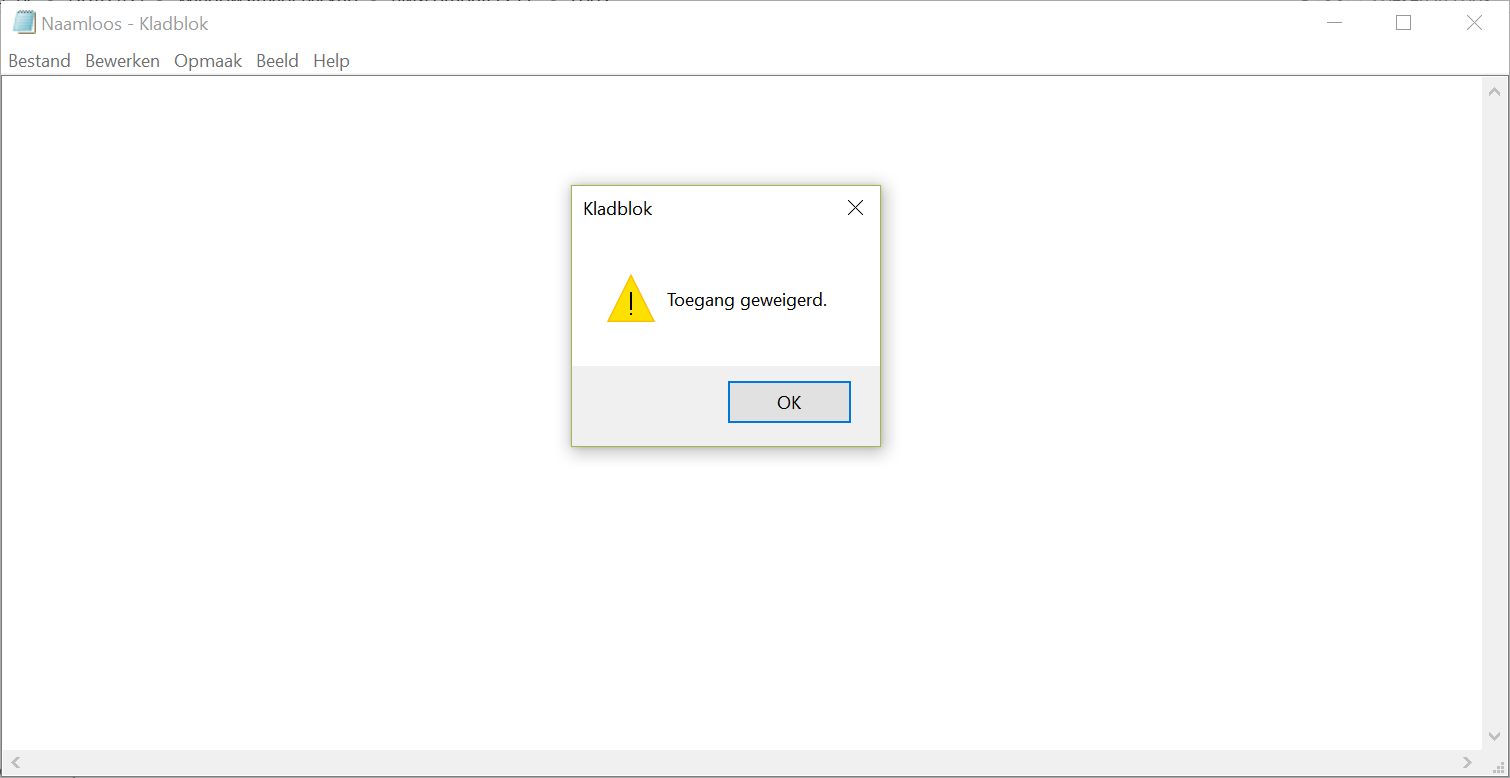Image resolution: width=1510 pixels, height=778 pixels.
Task: Click the horizontal scrollbar's left arrow
Action: pyautogui.click(x=15, y=762)
